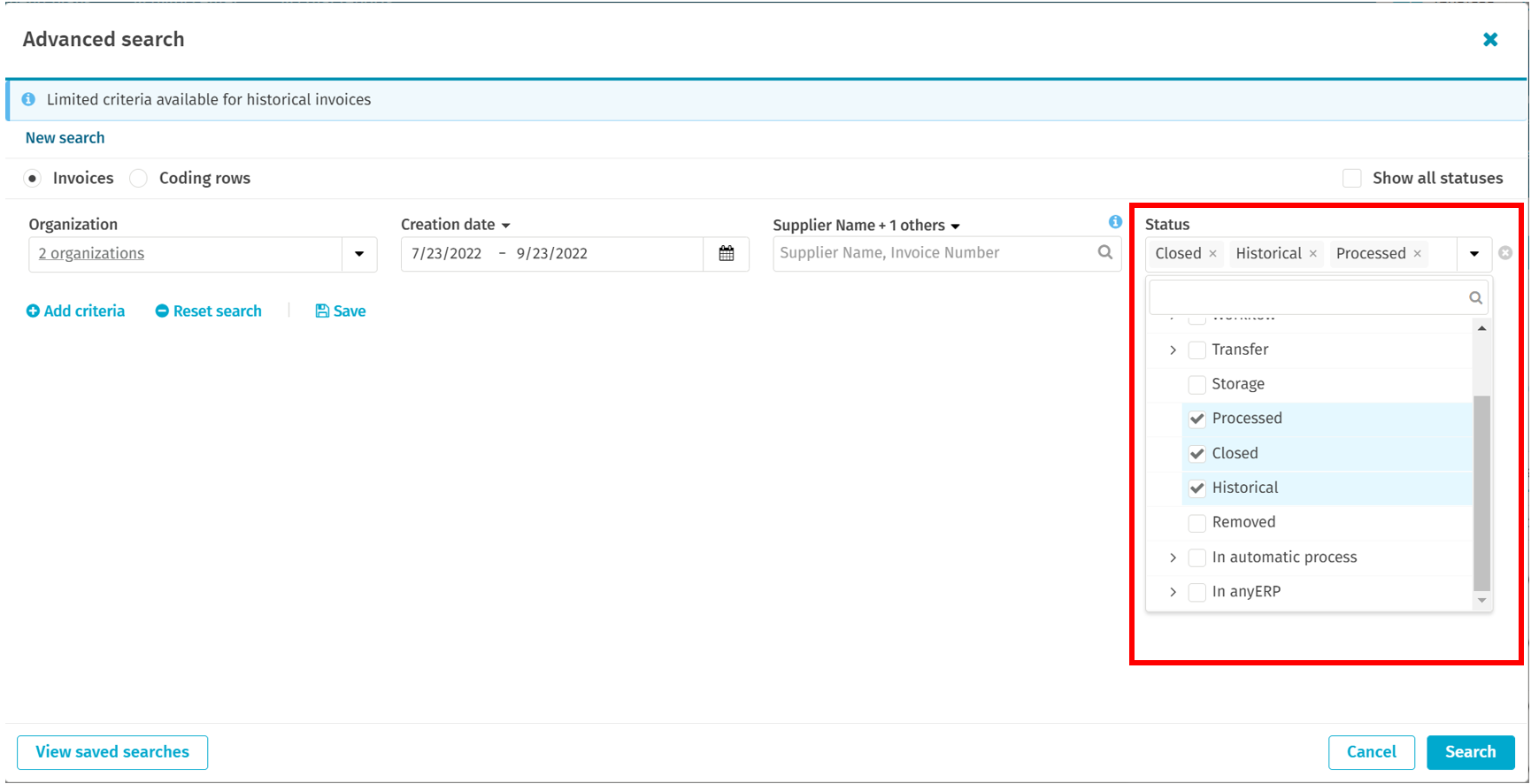
Task: Click the info icon above supplier field
Action: [x=1115, y=222]
